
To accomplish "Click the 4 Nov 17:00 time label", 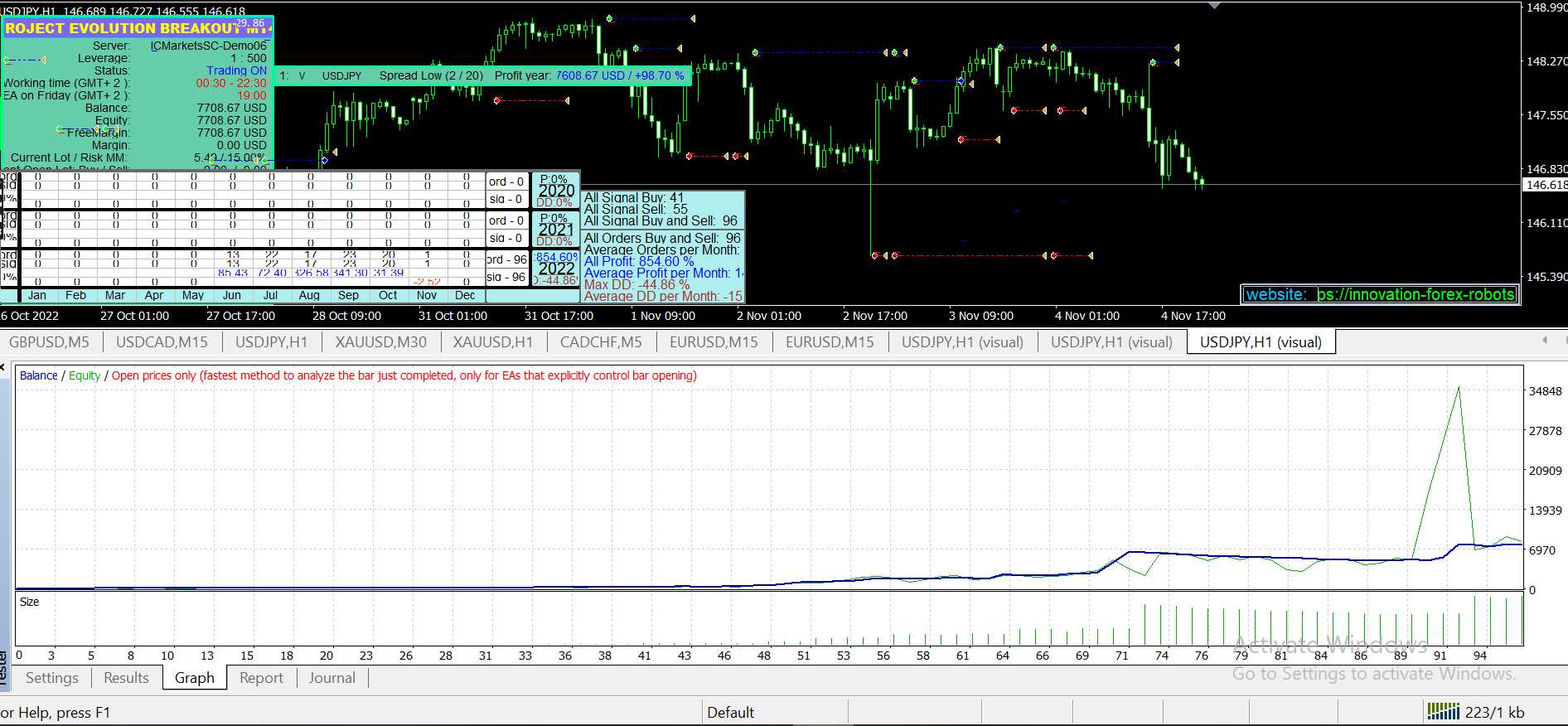I will click(1193, 316).
